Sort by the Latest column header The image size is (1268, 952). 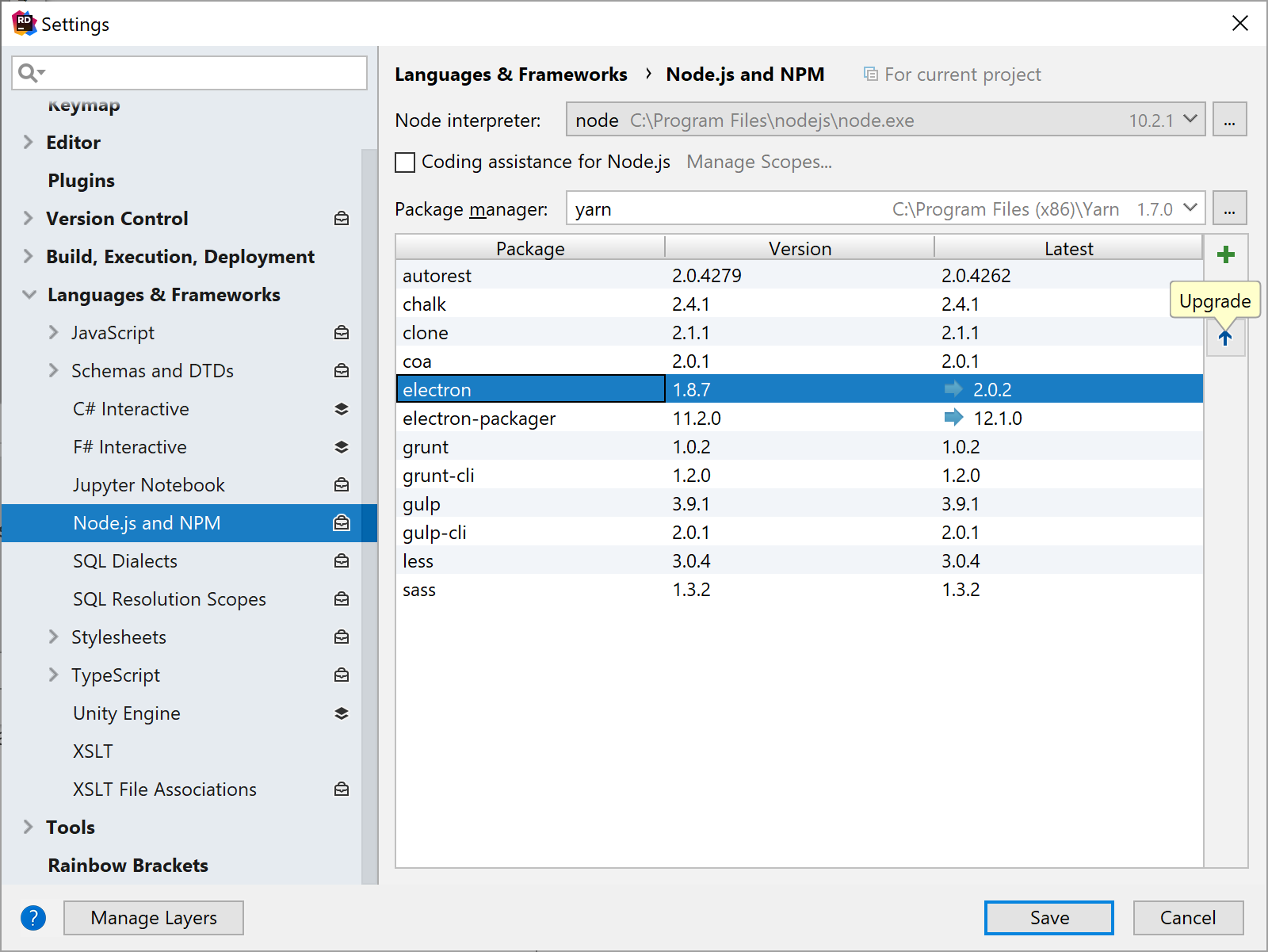pyautogui.click(x=1068, y=248)
